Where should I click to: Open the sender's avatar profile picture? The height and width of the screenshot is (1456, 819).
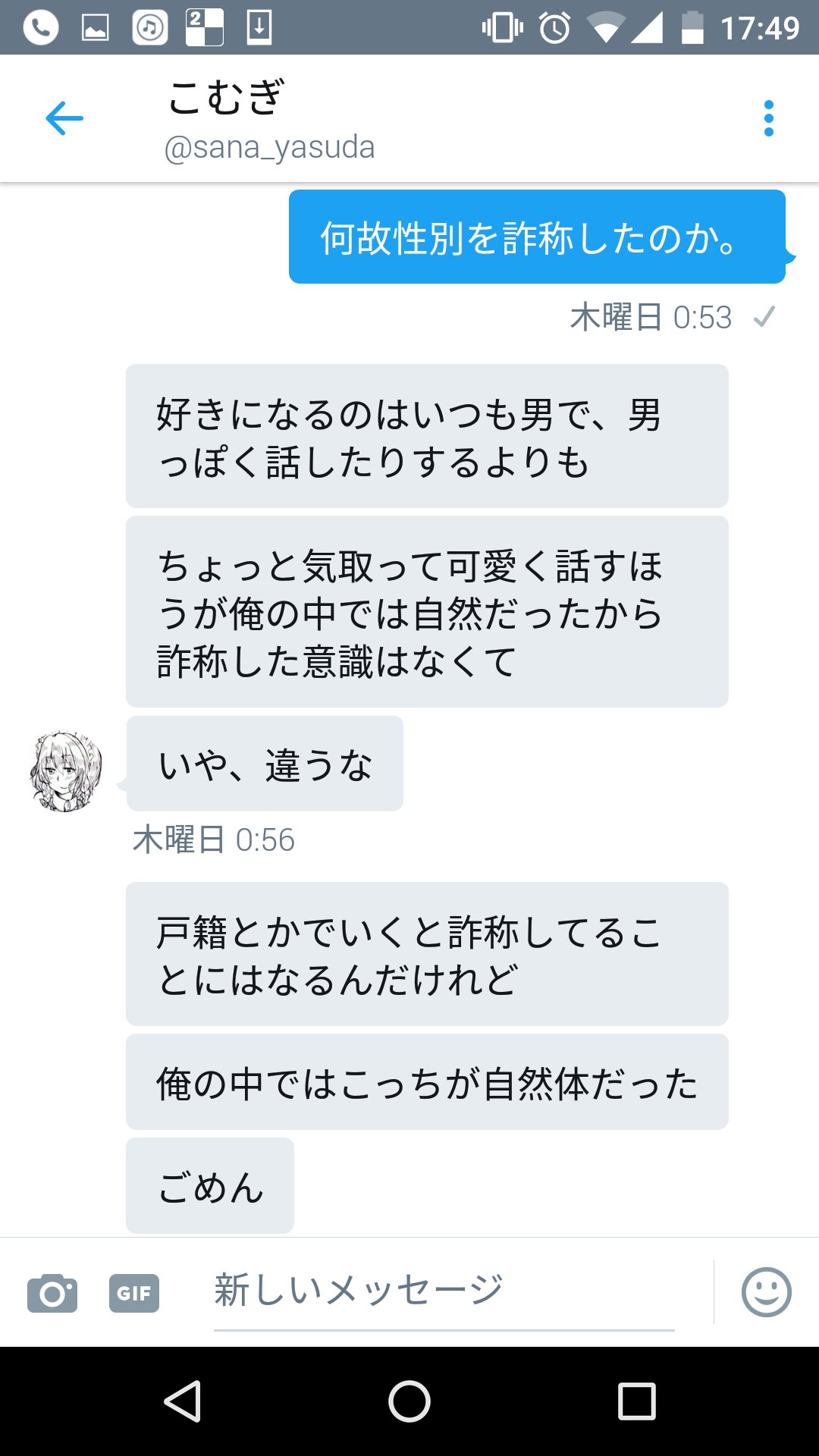66,771
